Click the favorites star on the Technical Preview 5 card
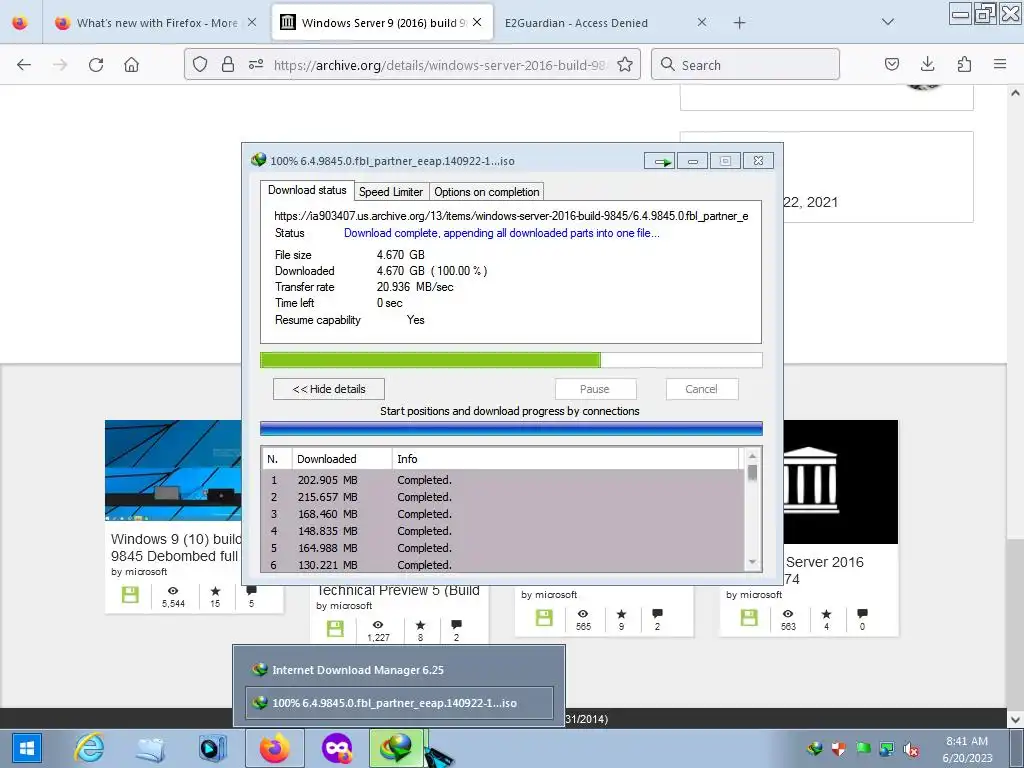This screenshot has height=768, width=1024. click(x=420, y=625)
